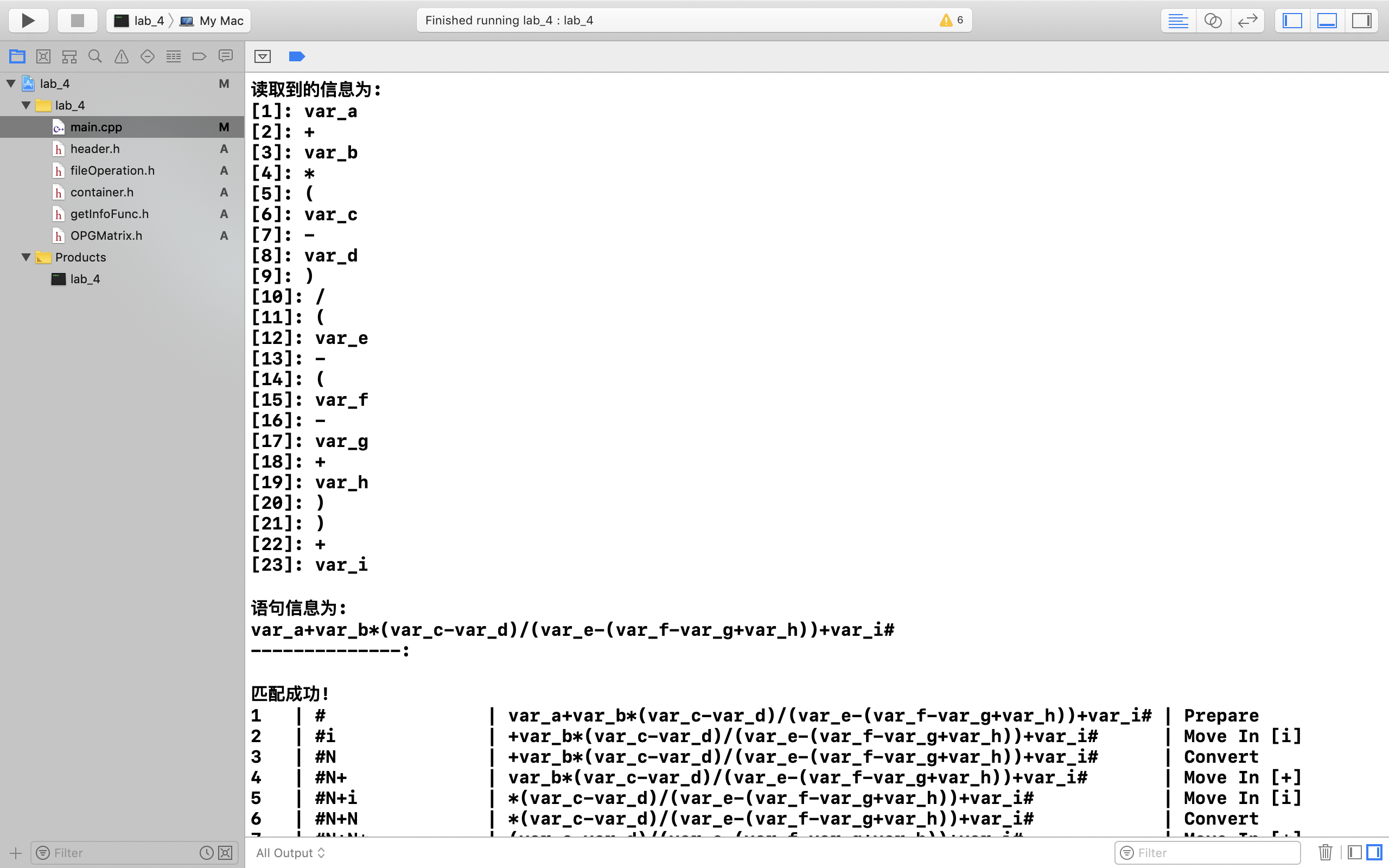Click the clear console trash icon

pos(1325,852)
